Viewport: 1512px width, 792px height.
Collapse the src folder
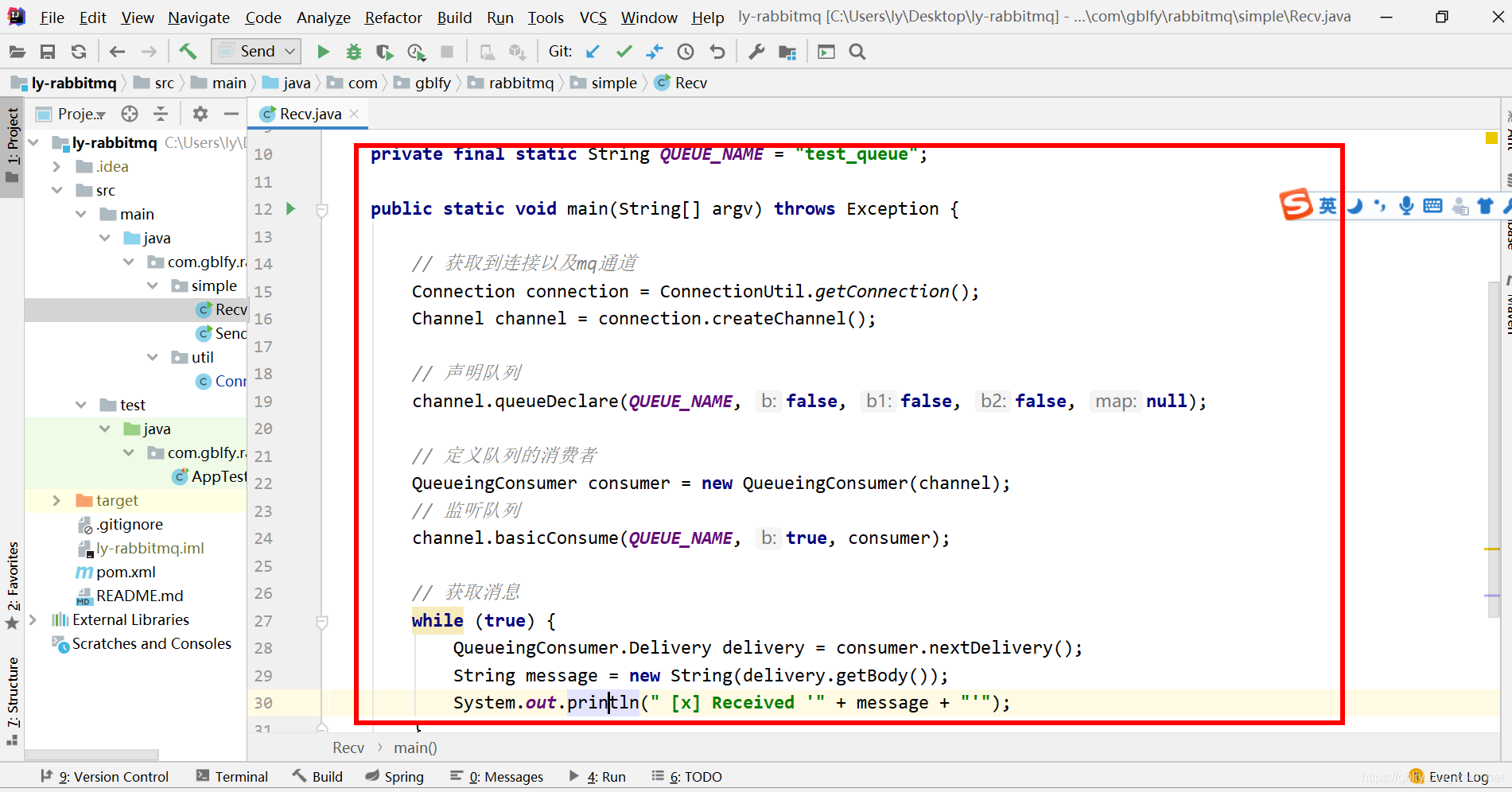coord(56,190)
